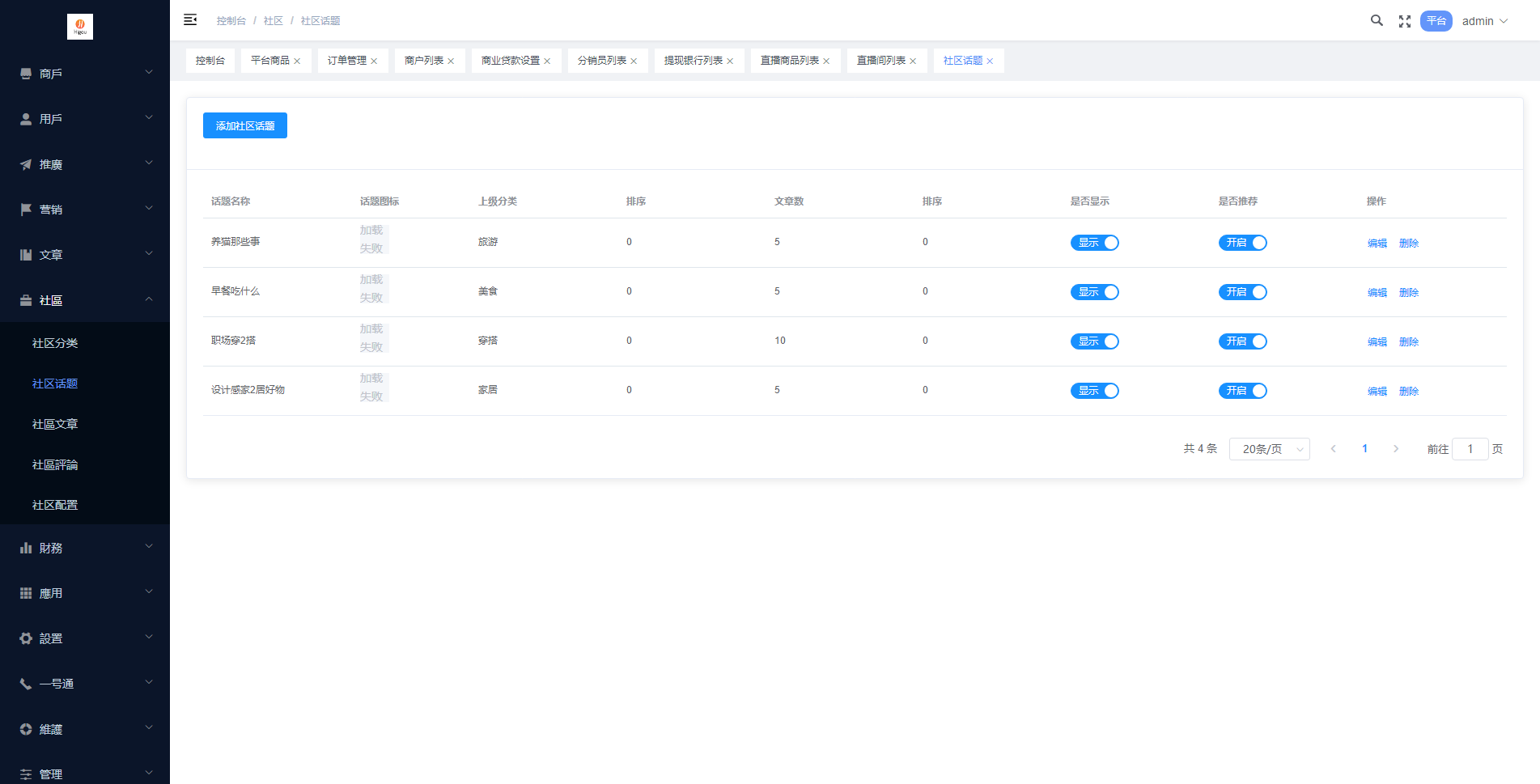Go to next page arrow in pagination
This screenshot has height=784, width=1540.
(x=1396, y=449)
